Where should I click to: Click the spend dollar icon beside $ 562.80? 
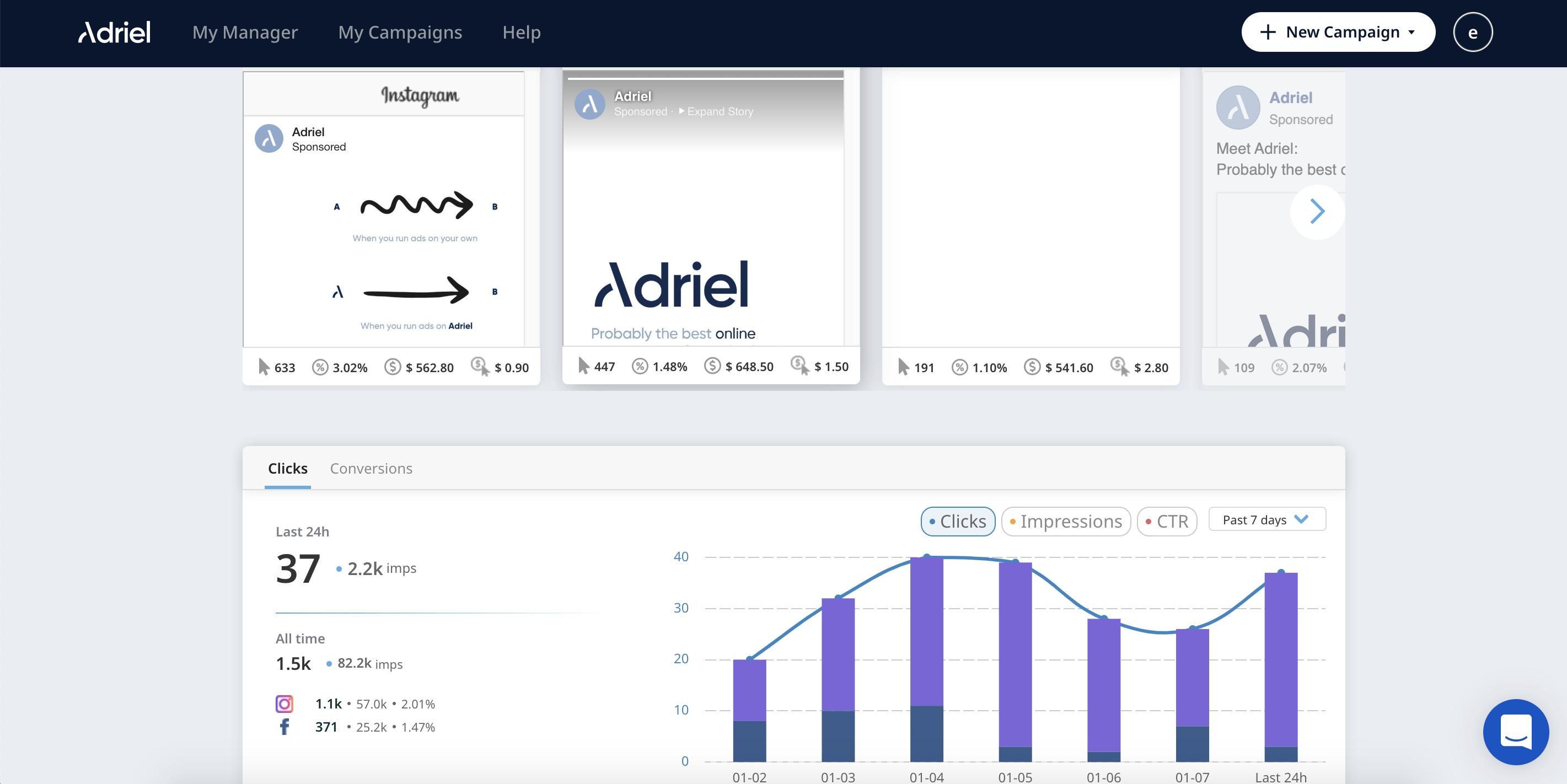(393, 367)
